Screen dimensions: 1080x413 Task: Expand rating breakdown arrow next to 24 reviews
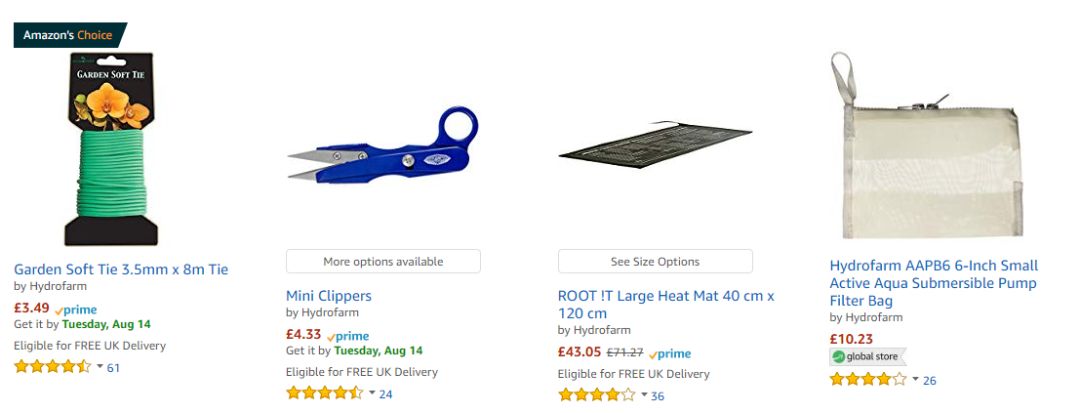[x=372, y=393]
